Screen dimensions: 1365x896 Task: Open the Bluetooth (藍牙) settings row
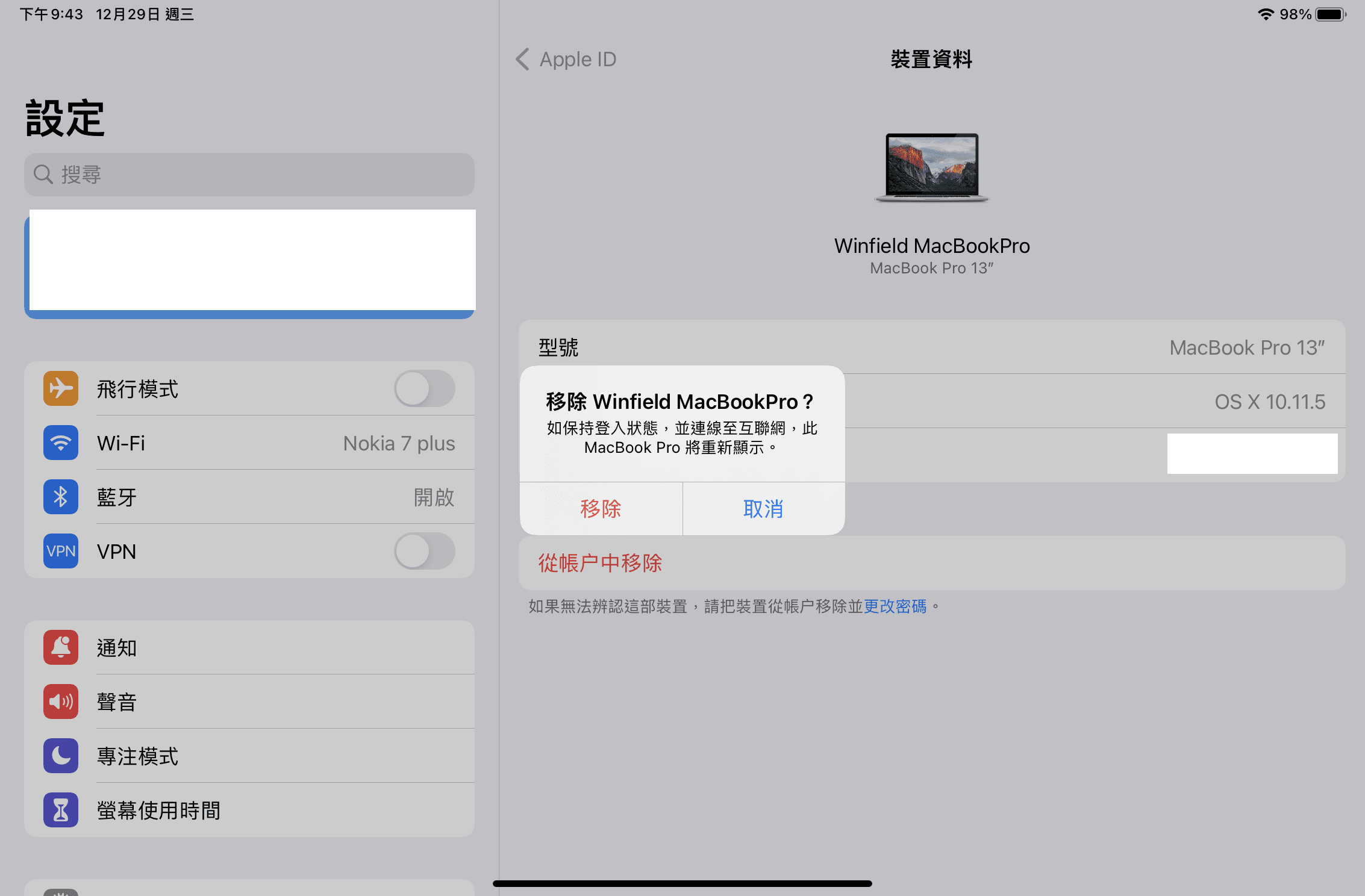coord(249,497)
